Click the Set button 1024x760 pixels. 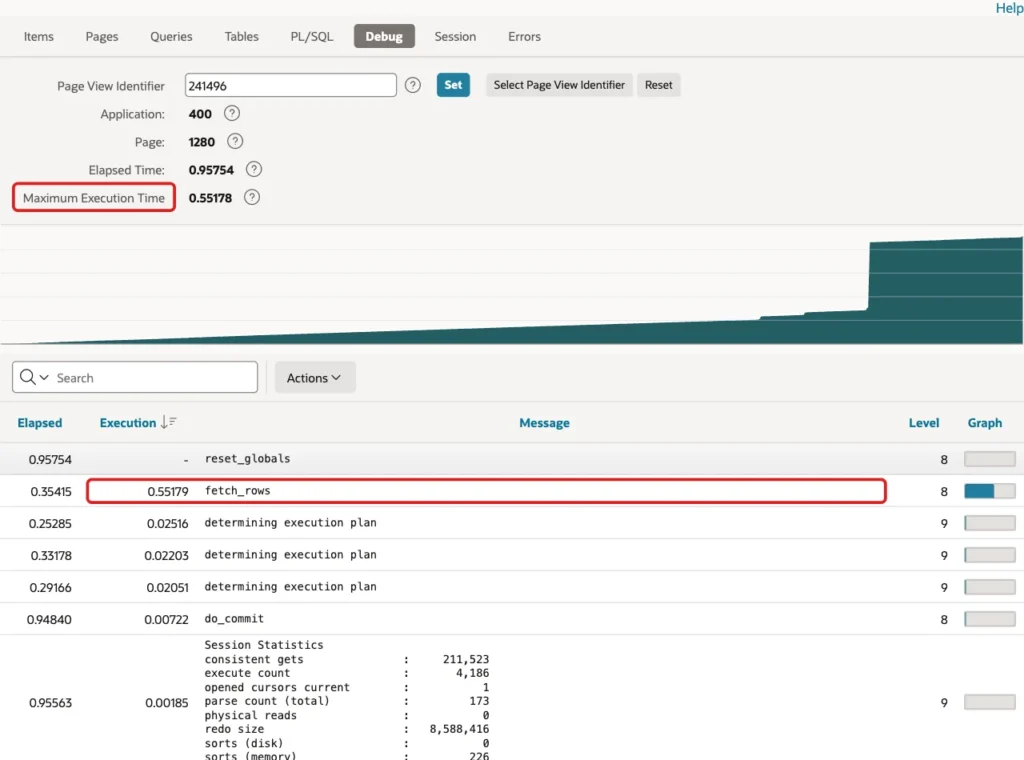tap(453, 85)
